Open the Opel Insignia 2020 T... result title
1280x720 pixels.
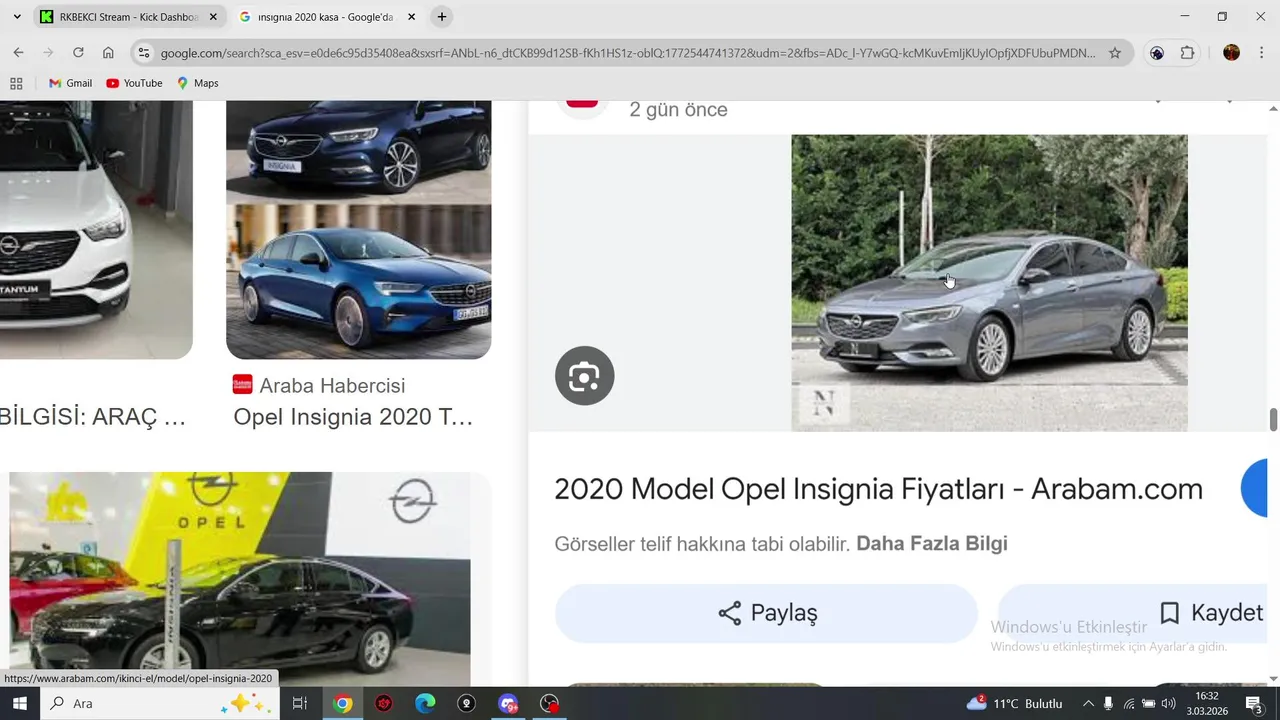coord(353,417)
